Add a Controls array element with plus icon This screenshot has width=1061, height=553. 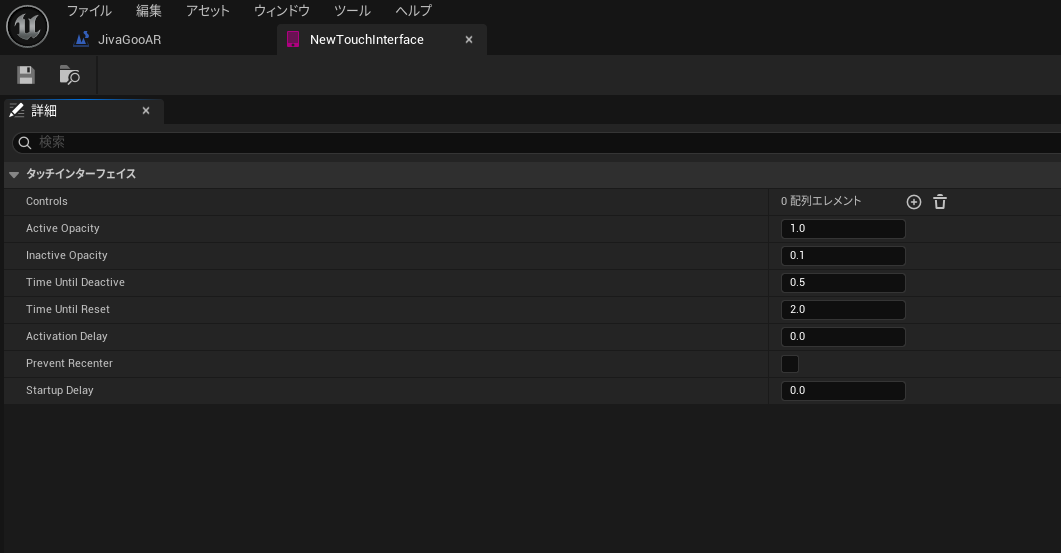[x=913, y=202]
